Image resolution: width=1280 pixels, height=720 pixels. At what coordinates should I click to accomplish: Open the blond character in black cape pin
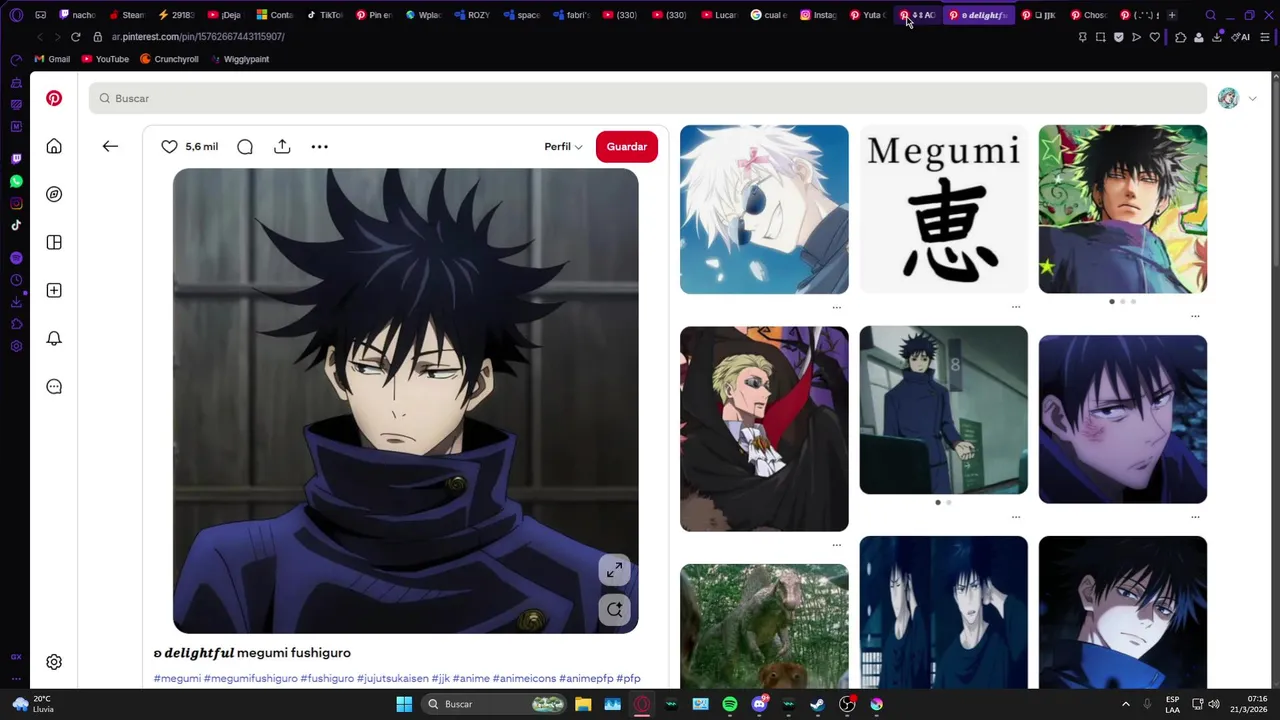point(764,429)
